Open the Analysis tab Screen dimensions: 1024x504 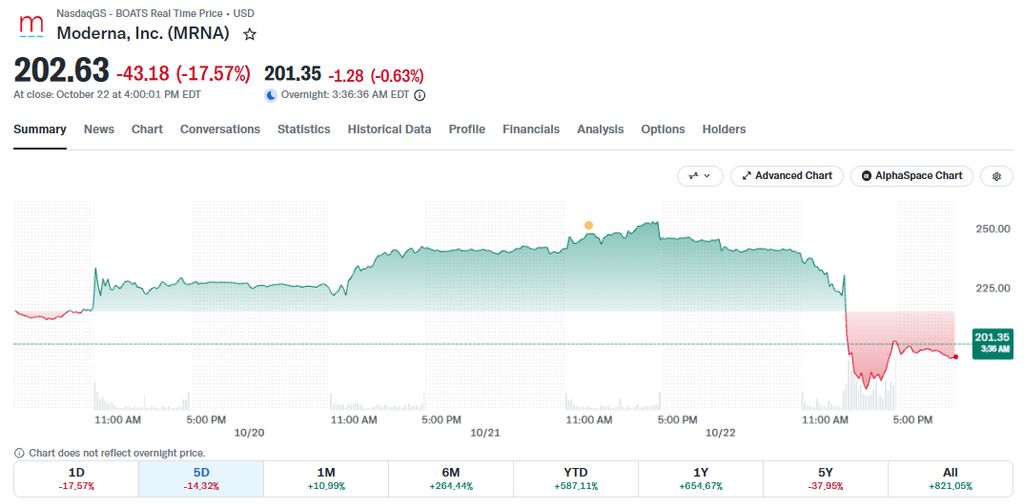tap(600, 129)
